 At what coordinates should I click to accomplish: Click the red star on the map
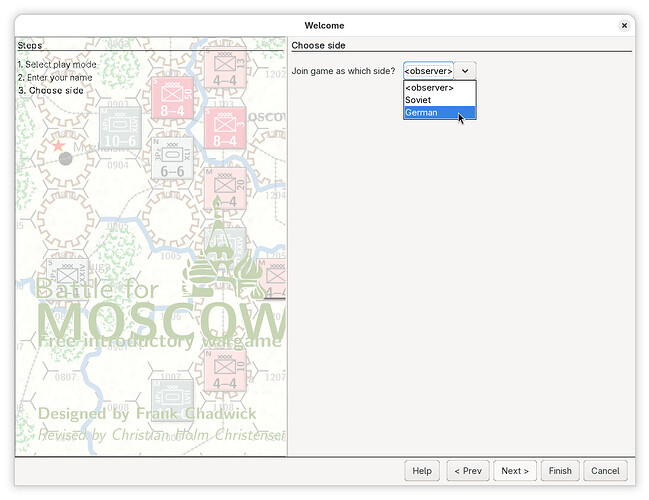(x=58, y=146)
